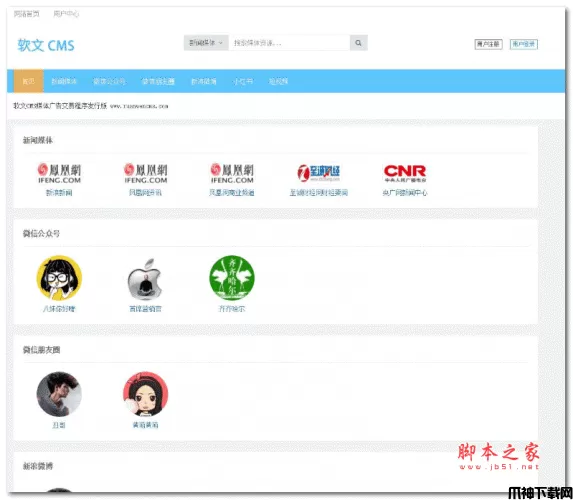Click the ifeng logo above 凤凰网商业频道
This screenshot has height=500, width=573.
click(232, 173)
